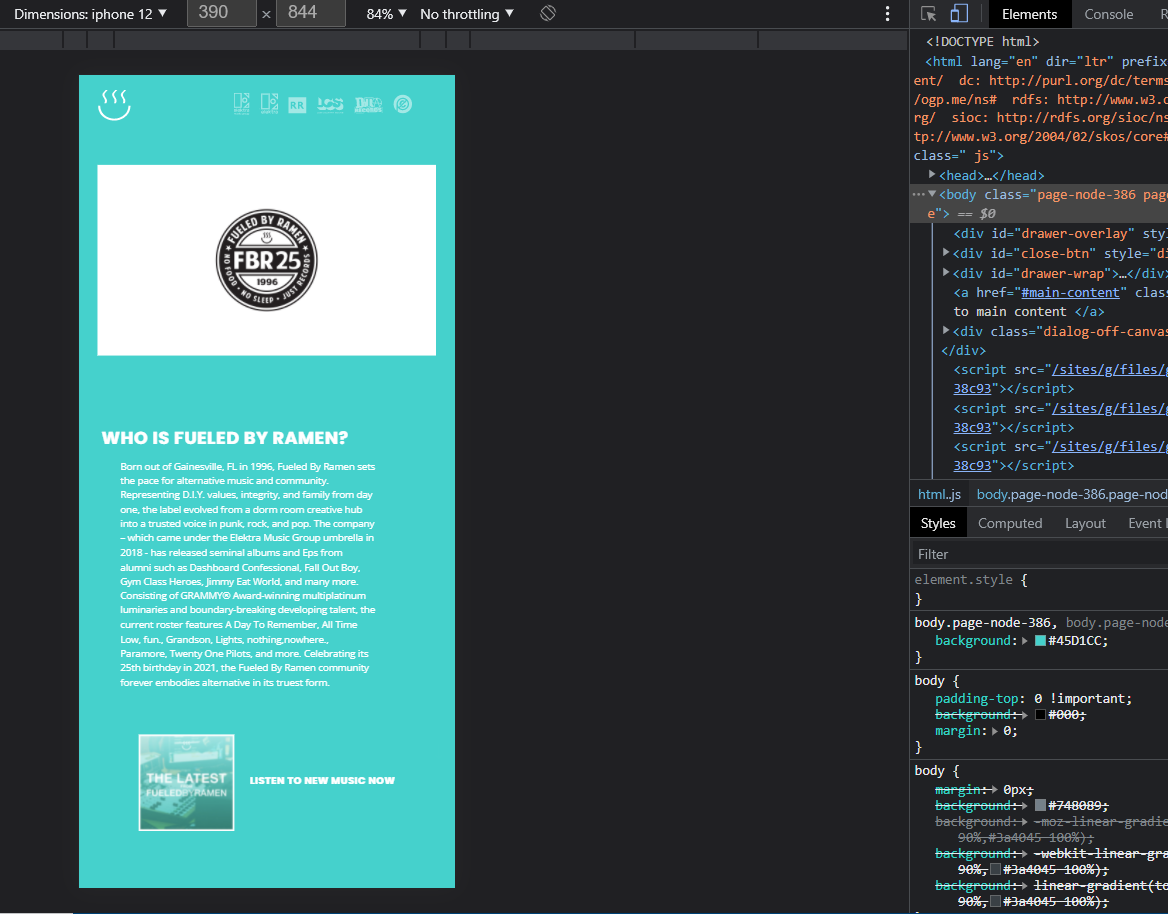Viewport: 1168px width, 914px height.
Task: Toggle the device toolbar emulation
Action: 959,13
